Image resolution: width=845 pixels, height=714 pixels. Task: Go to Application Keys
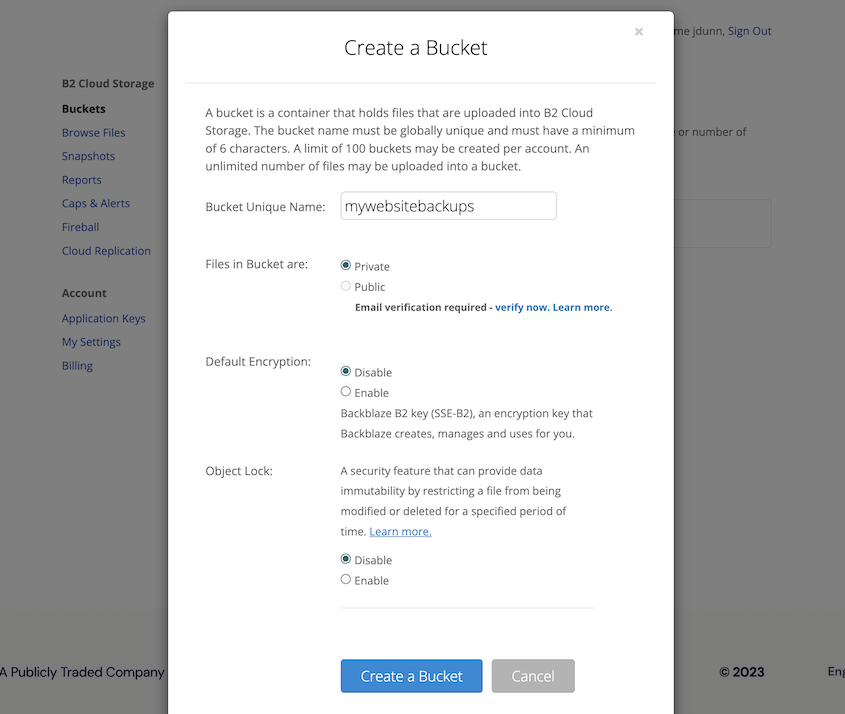coord(103,318)
